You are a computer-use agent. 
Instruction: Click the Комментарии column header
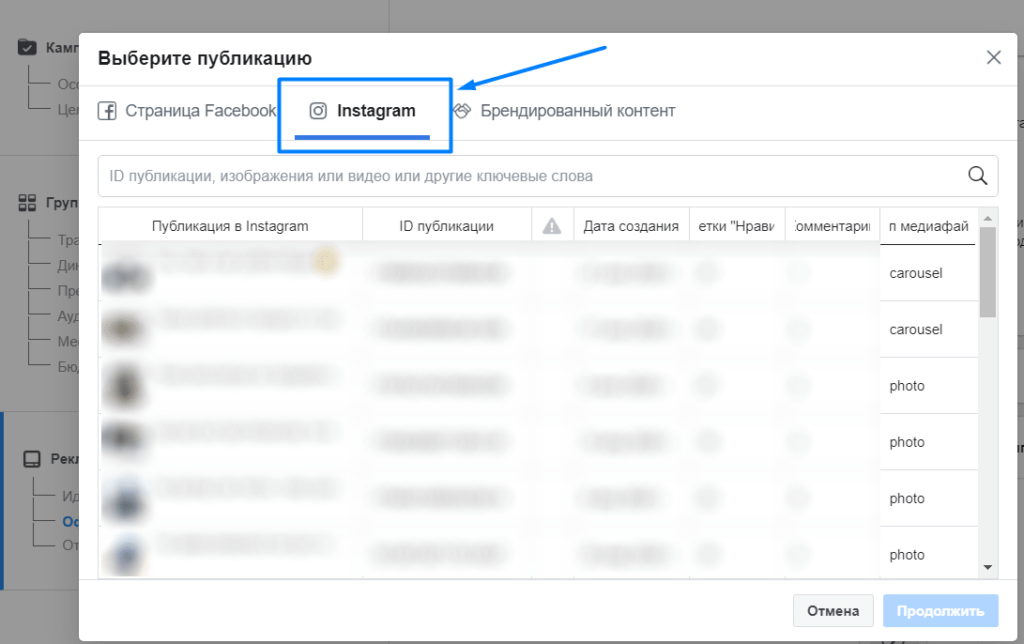pyautogui.click(x=832, y=226)
